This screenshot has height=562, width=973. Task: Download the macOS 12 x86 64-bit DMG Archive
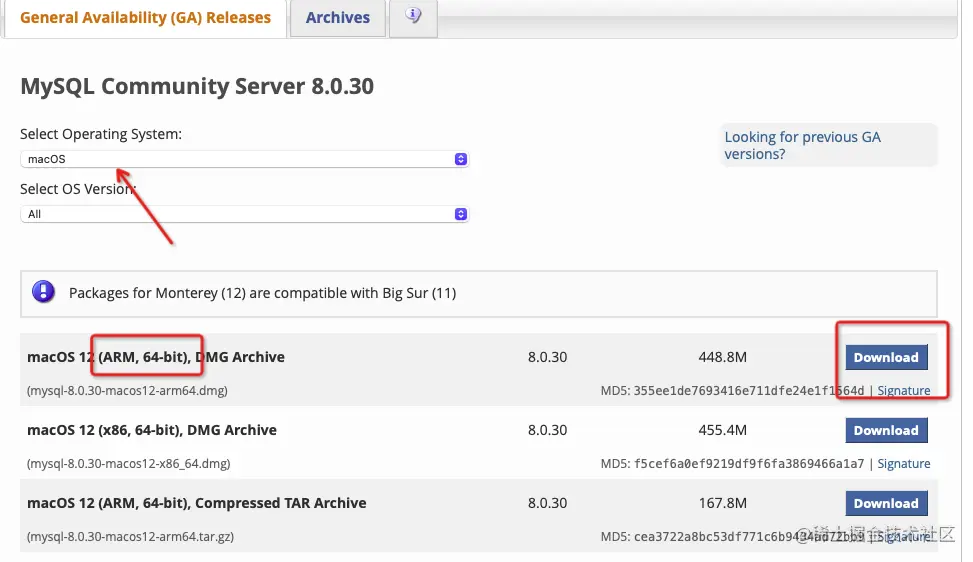tap(886, 430)
